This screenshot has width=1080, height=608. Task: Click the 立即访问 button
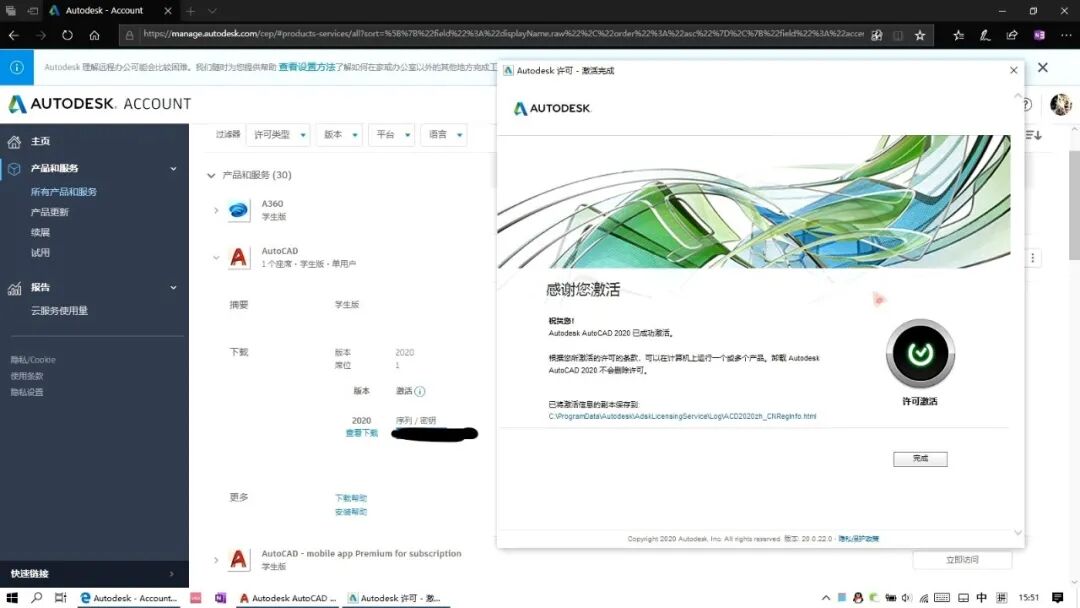962,560
